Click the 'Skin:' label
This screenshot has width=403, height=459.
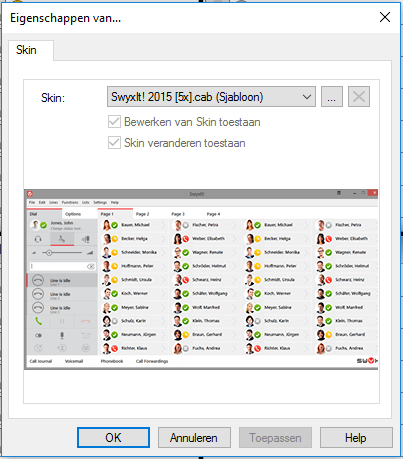[53, 98]
